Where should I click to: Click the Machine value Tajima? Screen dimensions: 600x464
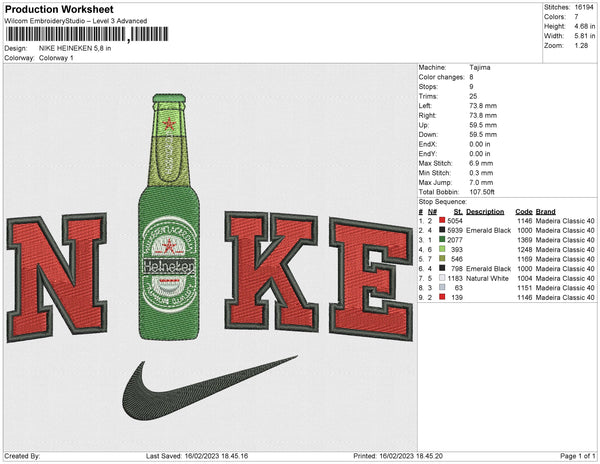(x=480, y=67)
